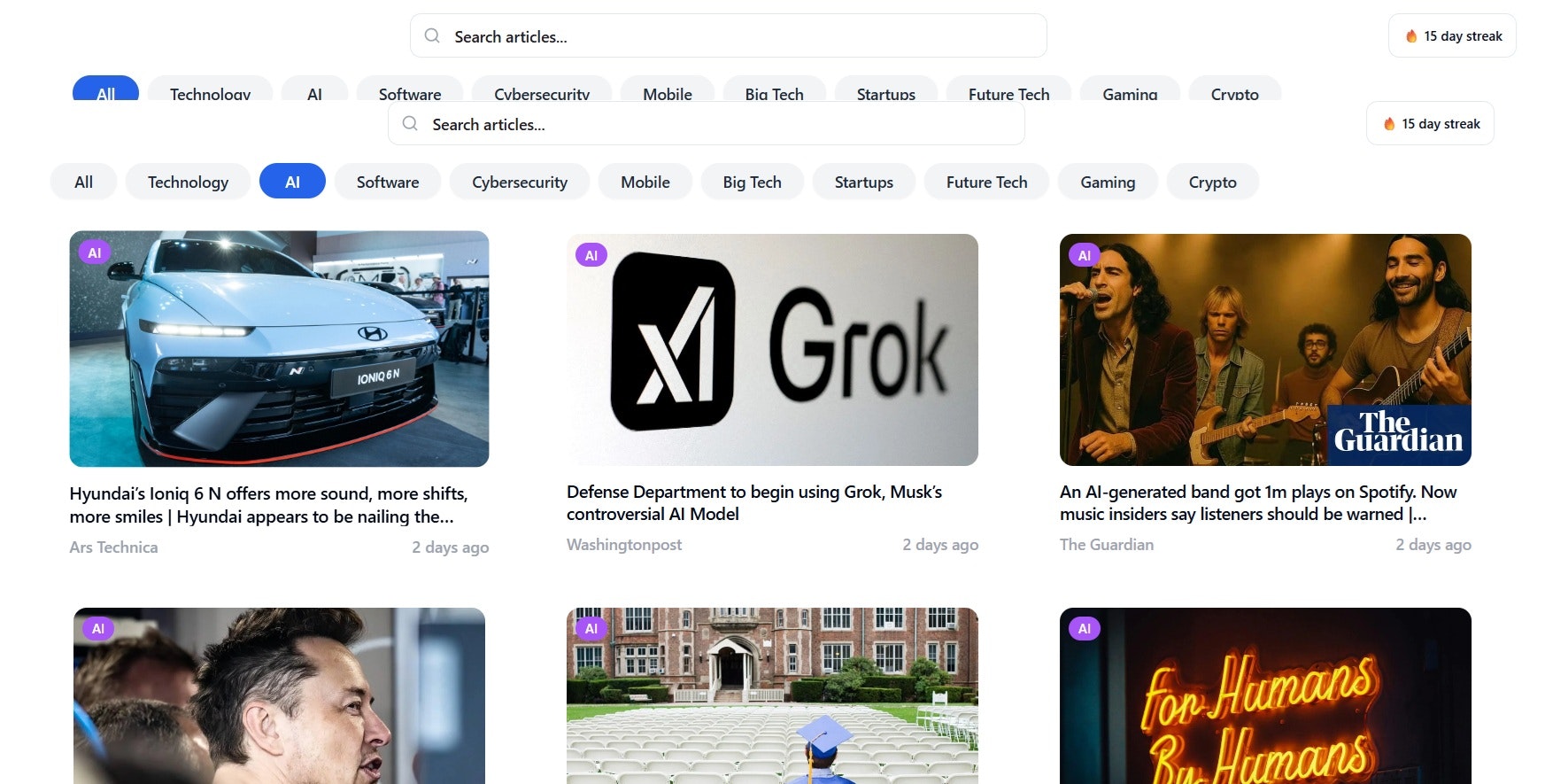Click the magnifier icon in the lower search bar
The width and height of the screenshot is (1568, 784).
tap(410, 124)
